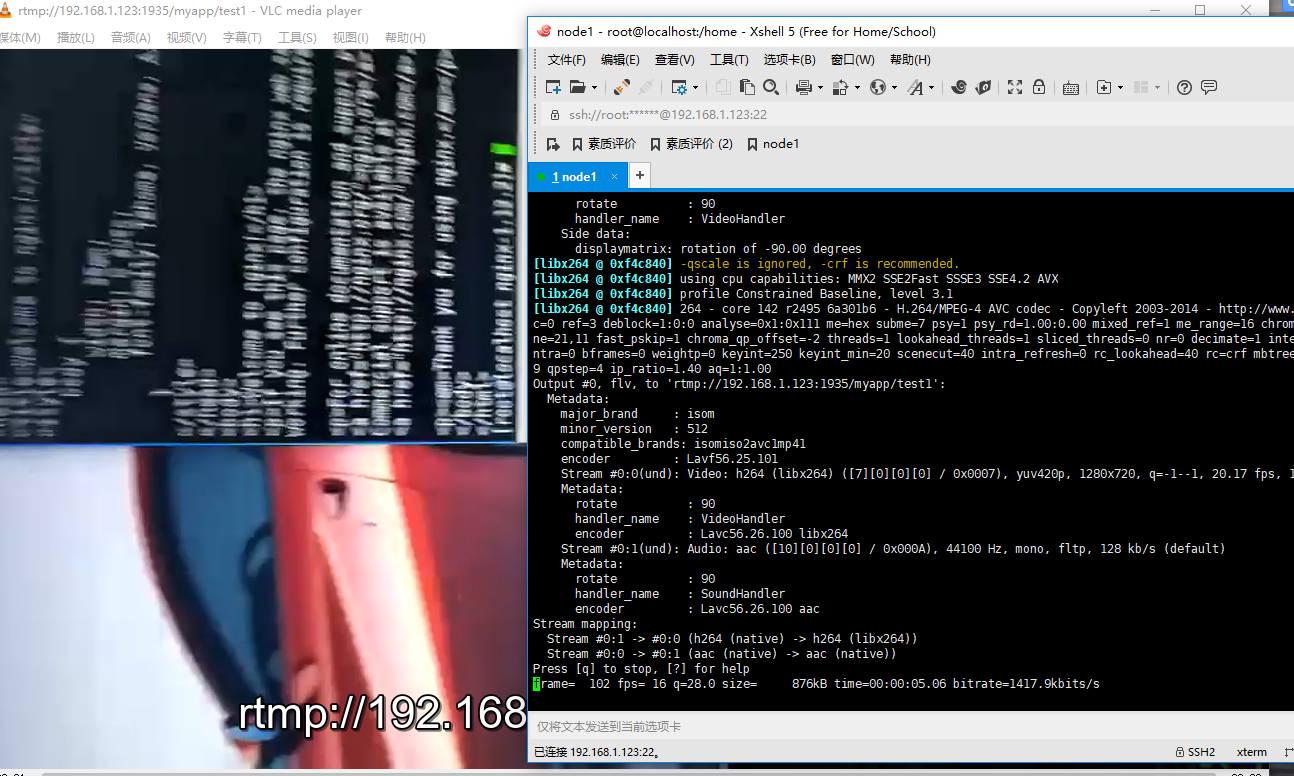Open VLC 播放(L) menu
Image resolution: width=1294 pixels, height=776 pixels.
pos(76,38)
